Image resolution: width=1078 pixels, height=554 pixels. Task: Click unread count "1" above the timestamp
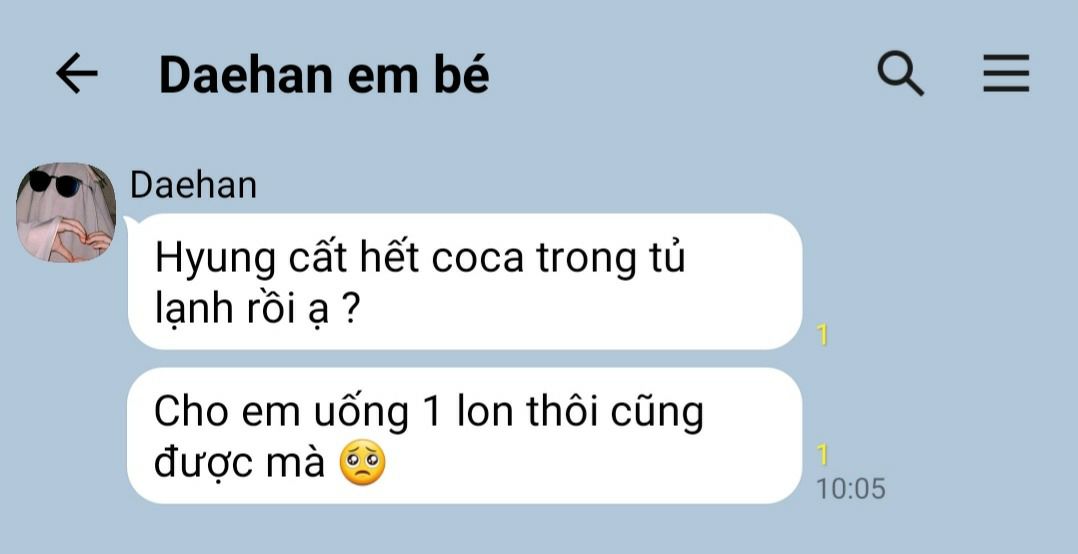[822, 454]
